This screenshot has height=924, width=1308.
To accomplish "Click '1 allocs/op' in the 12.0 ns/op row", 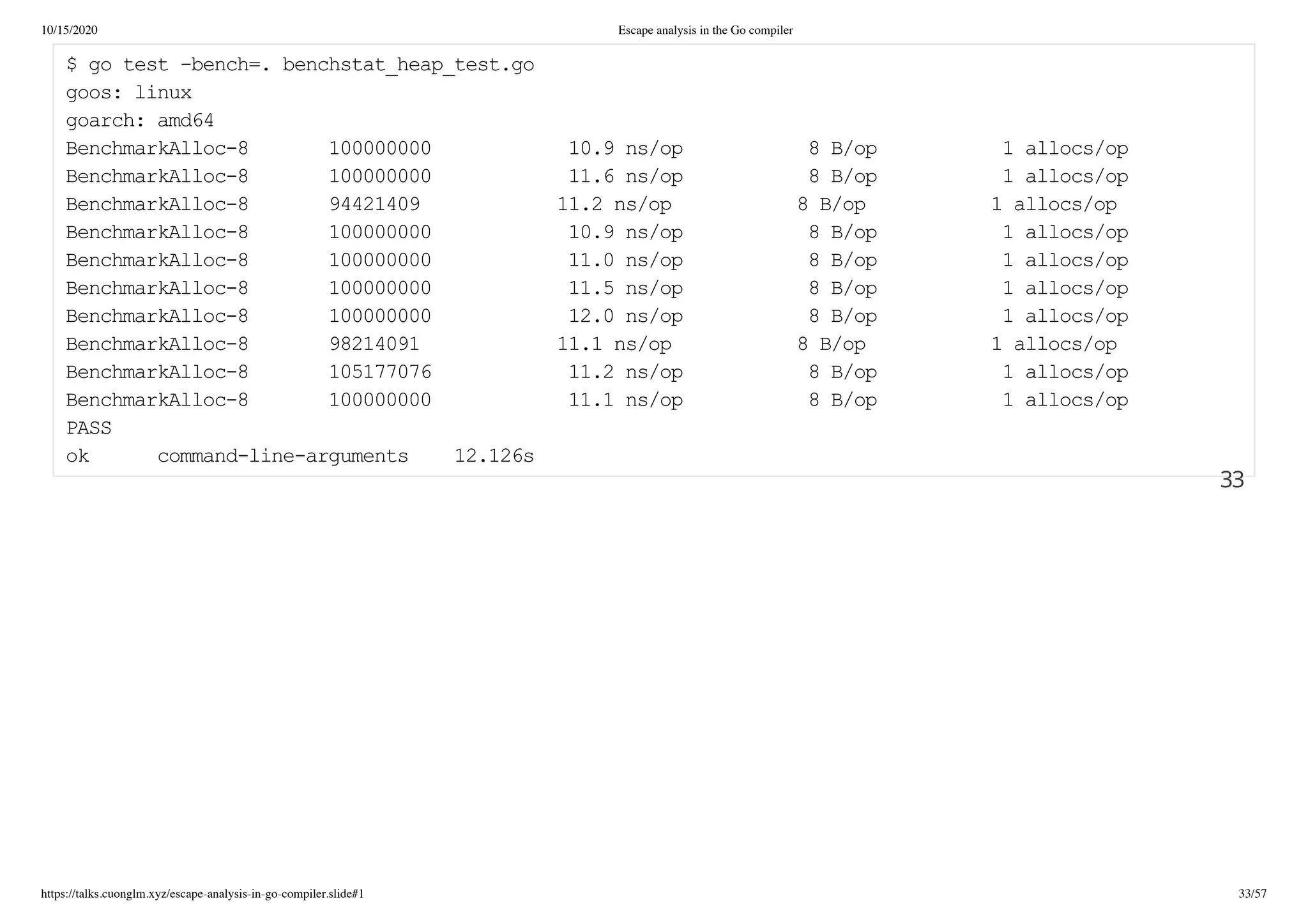I will pos(1065,317).
